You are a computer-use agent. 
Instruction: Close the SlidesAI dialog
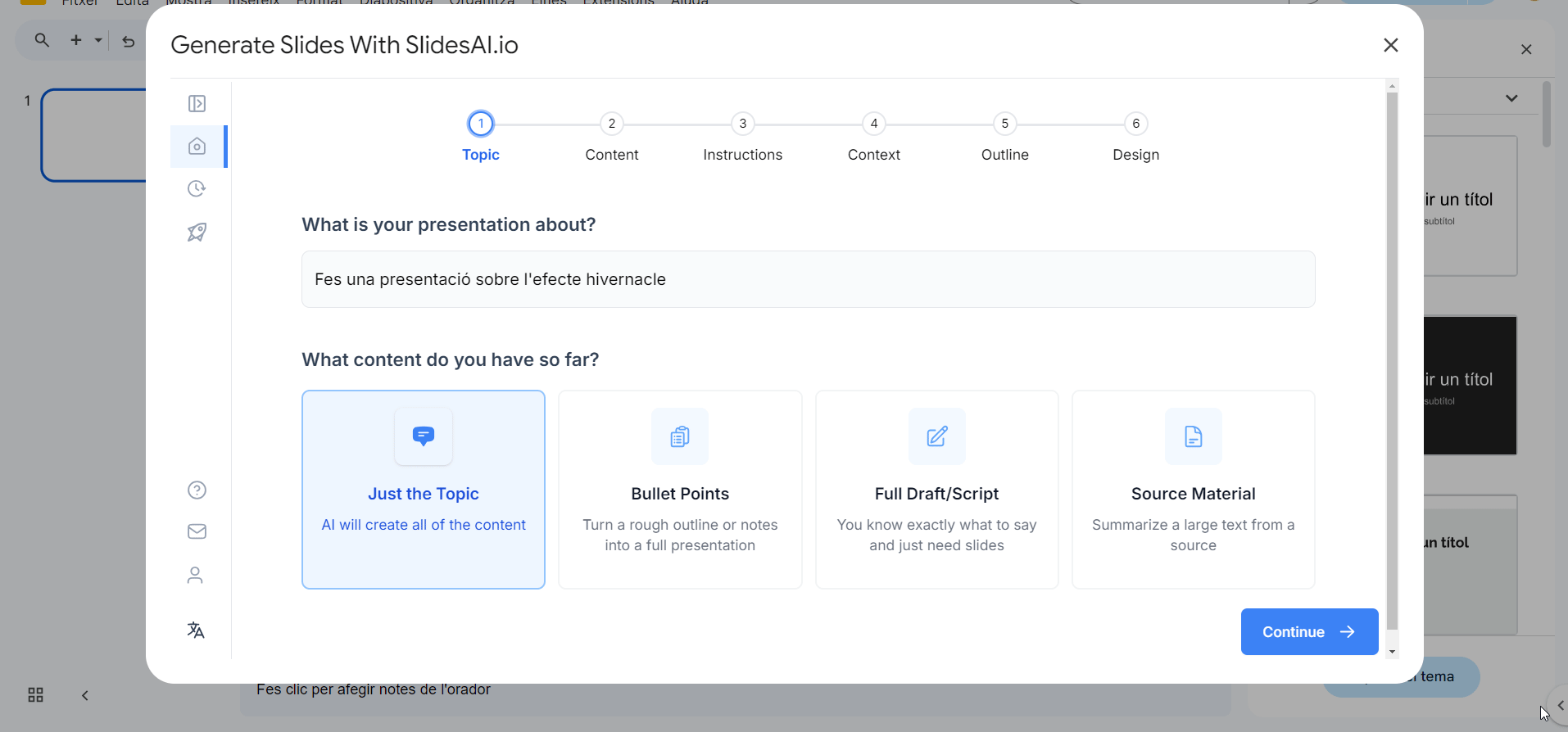pyautogui.click(x=1390, y=45)
